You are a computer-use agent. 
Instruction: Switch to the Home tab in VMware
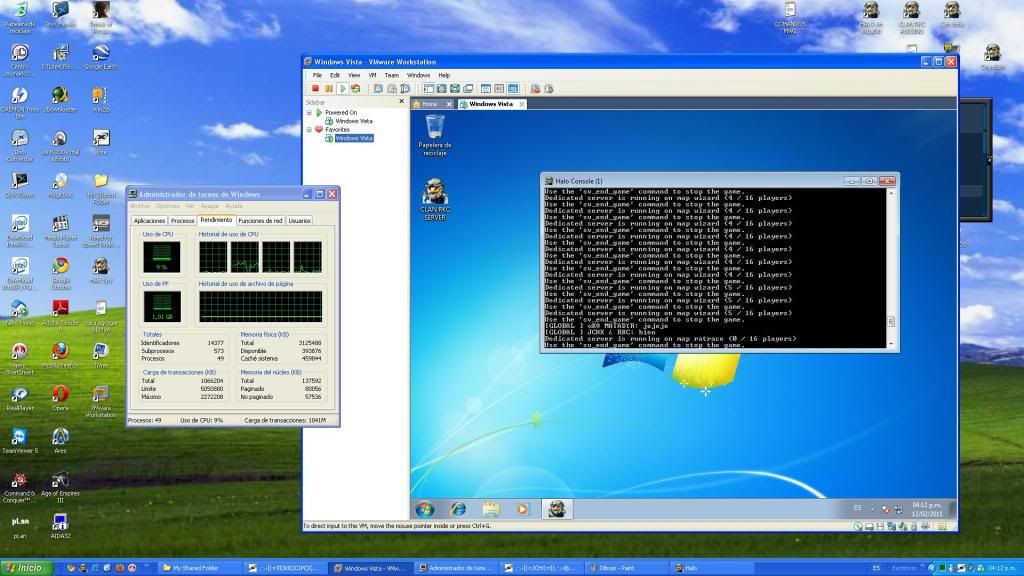(x=430, y=104)
